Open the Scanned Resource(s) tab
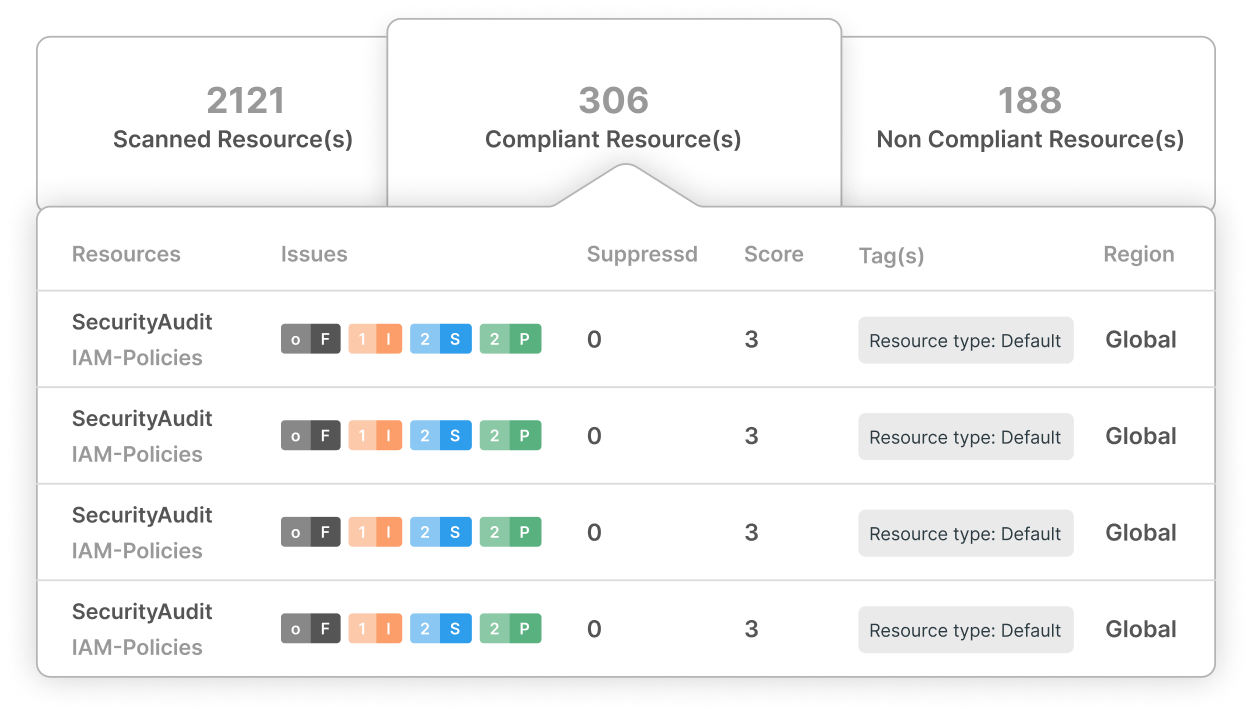1252x714 pixels. pyautogui.click(x=232, y=120)
